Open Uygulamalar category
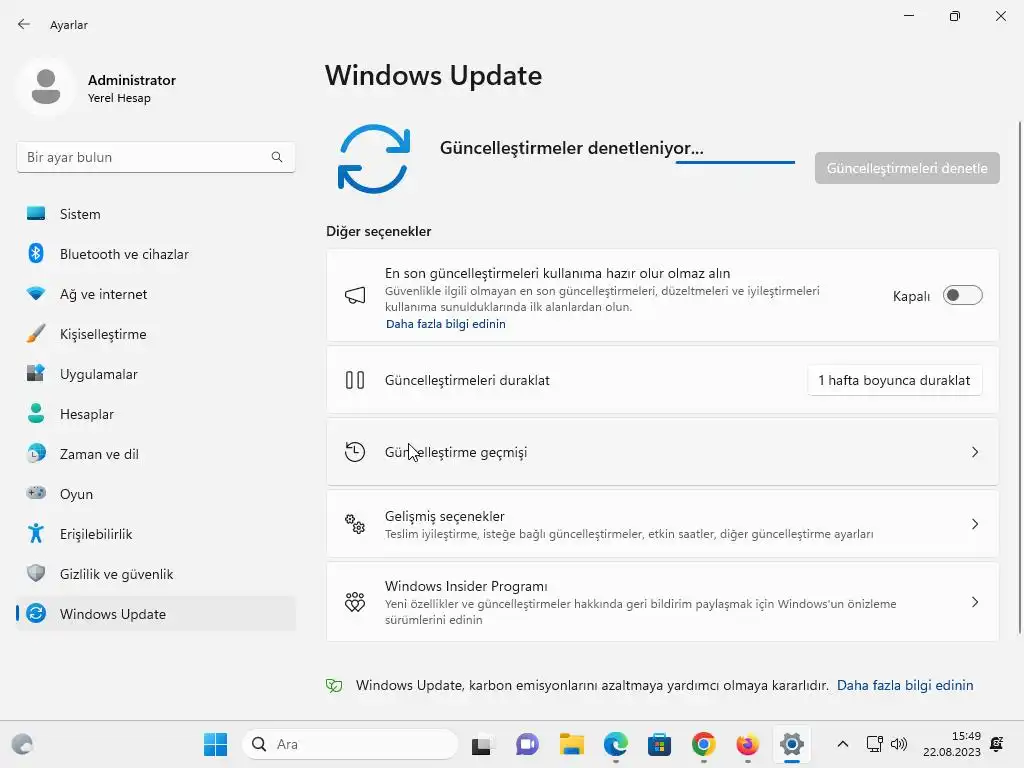 click(156, 374)
